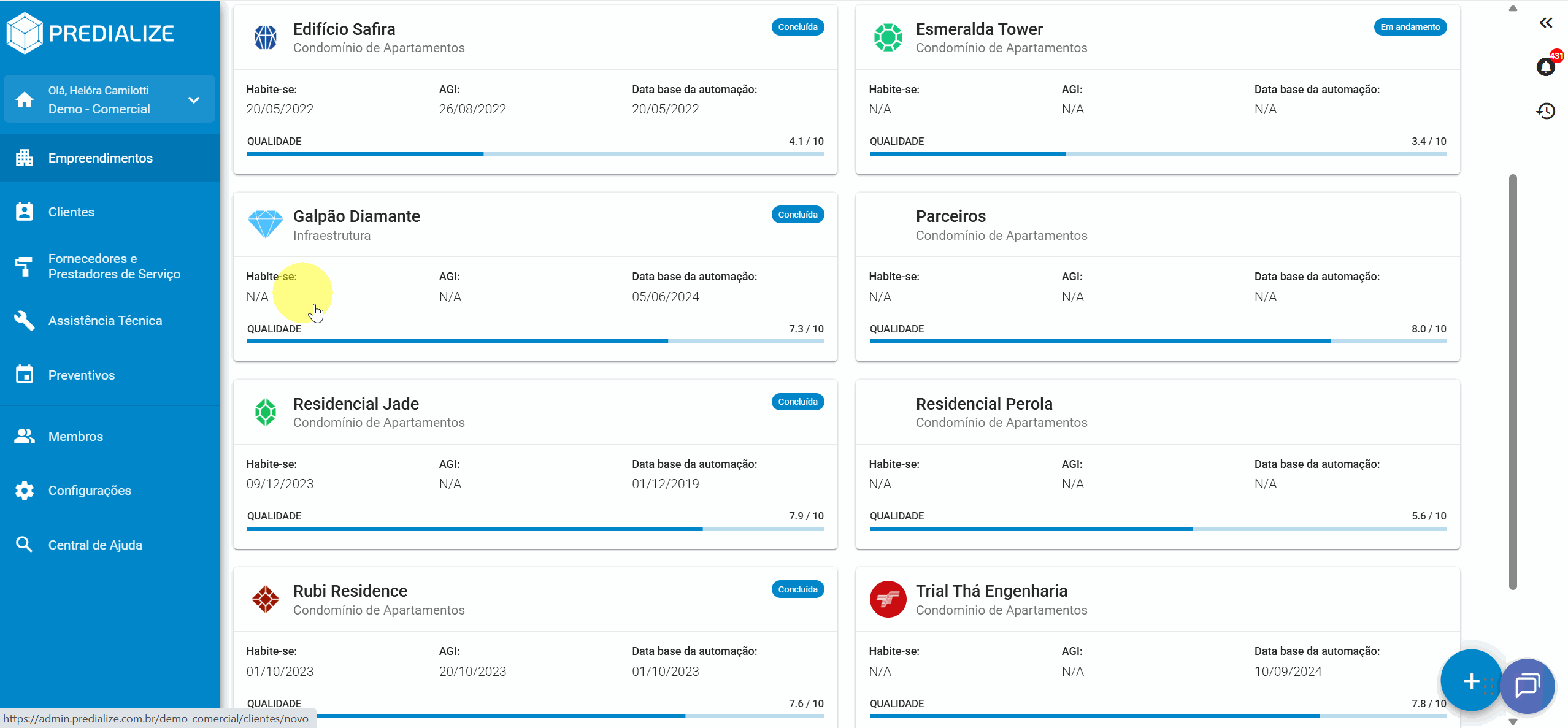Open the notifications bell with 431 alerts
Image resolution: width=1568 pixels, height=728 pixels.
tap(1546, 66)
